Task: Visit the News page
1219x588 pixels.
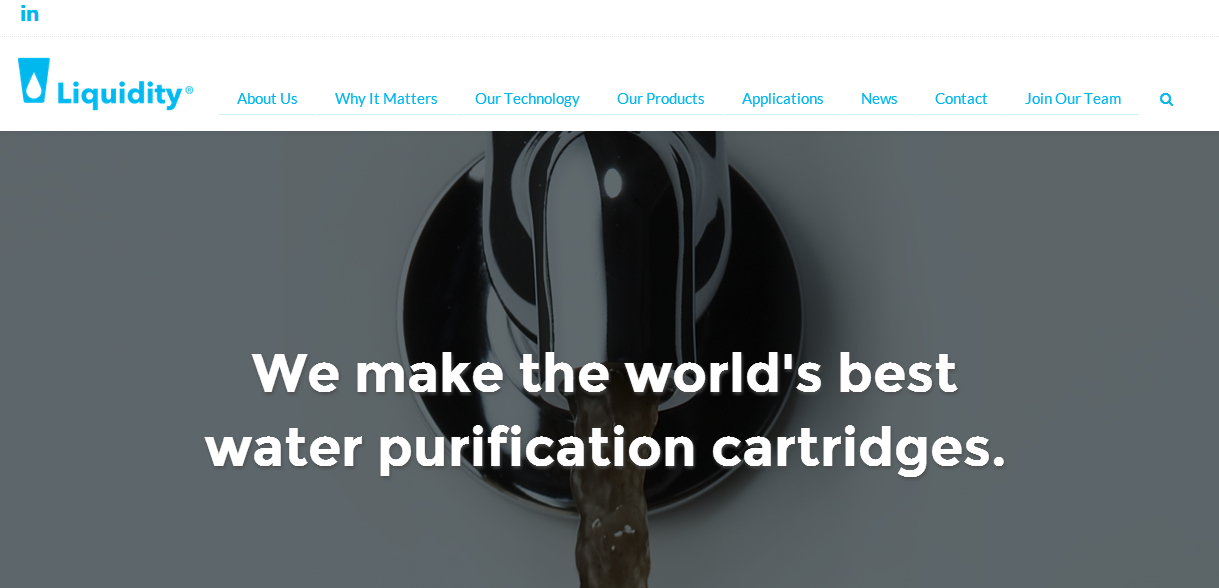Action: tap(879, 98)
